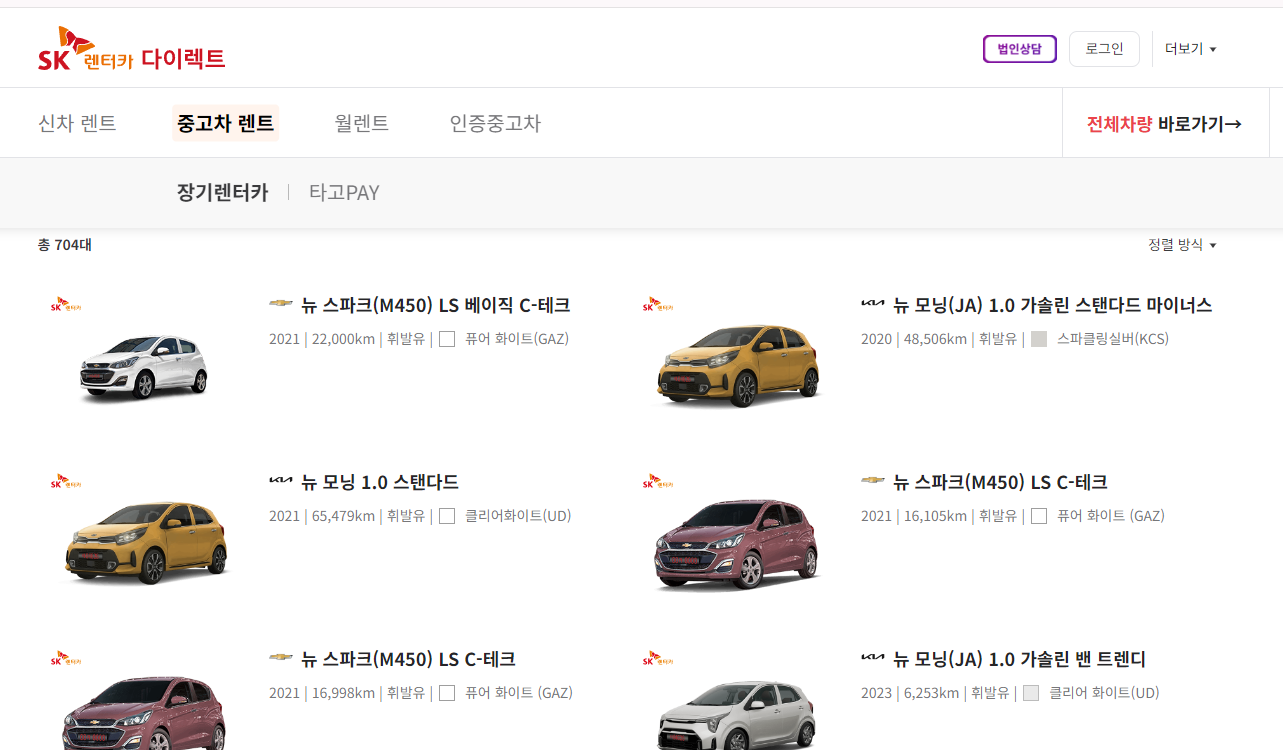This screenshot has width=1283, height=750.
Task: Click 퓨어 화이트 swatch of 16,998km 스파크
Action: tap(447, 693)
